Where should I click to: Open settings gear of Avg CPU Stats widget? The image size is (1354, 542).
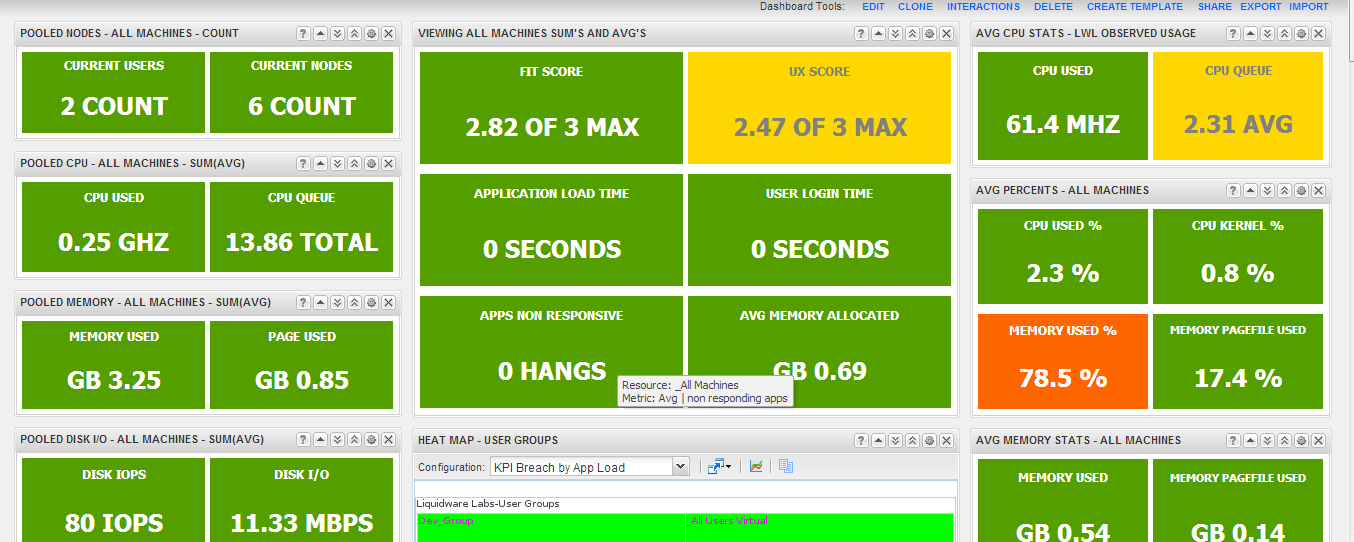click(1301, 33)
